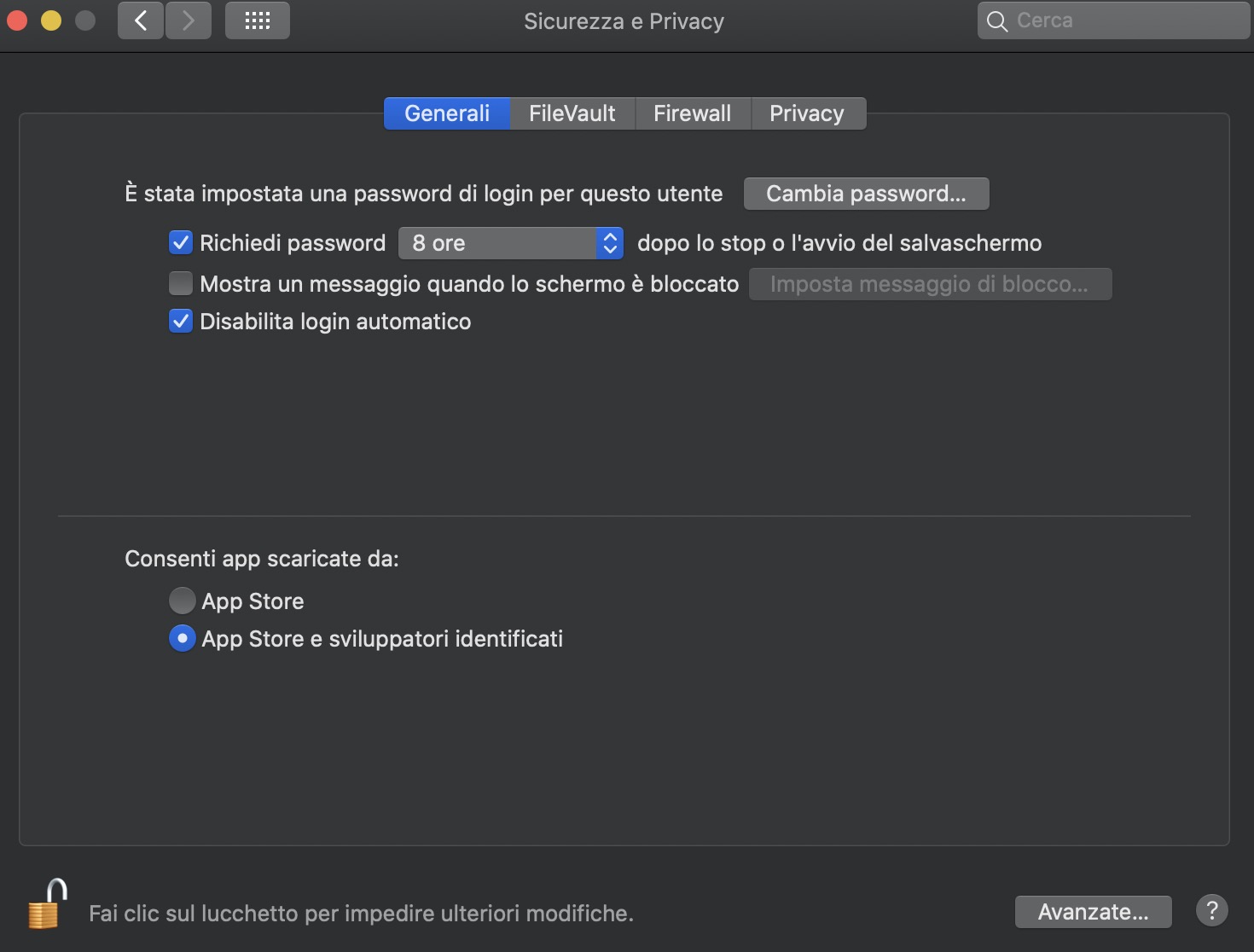Viewport: 1254px width, 952px height.
Task: Click the yellow minimize window button
Action: click(51, 20)
